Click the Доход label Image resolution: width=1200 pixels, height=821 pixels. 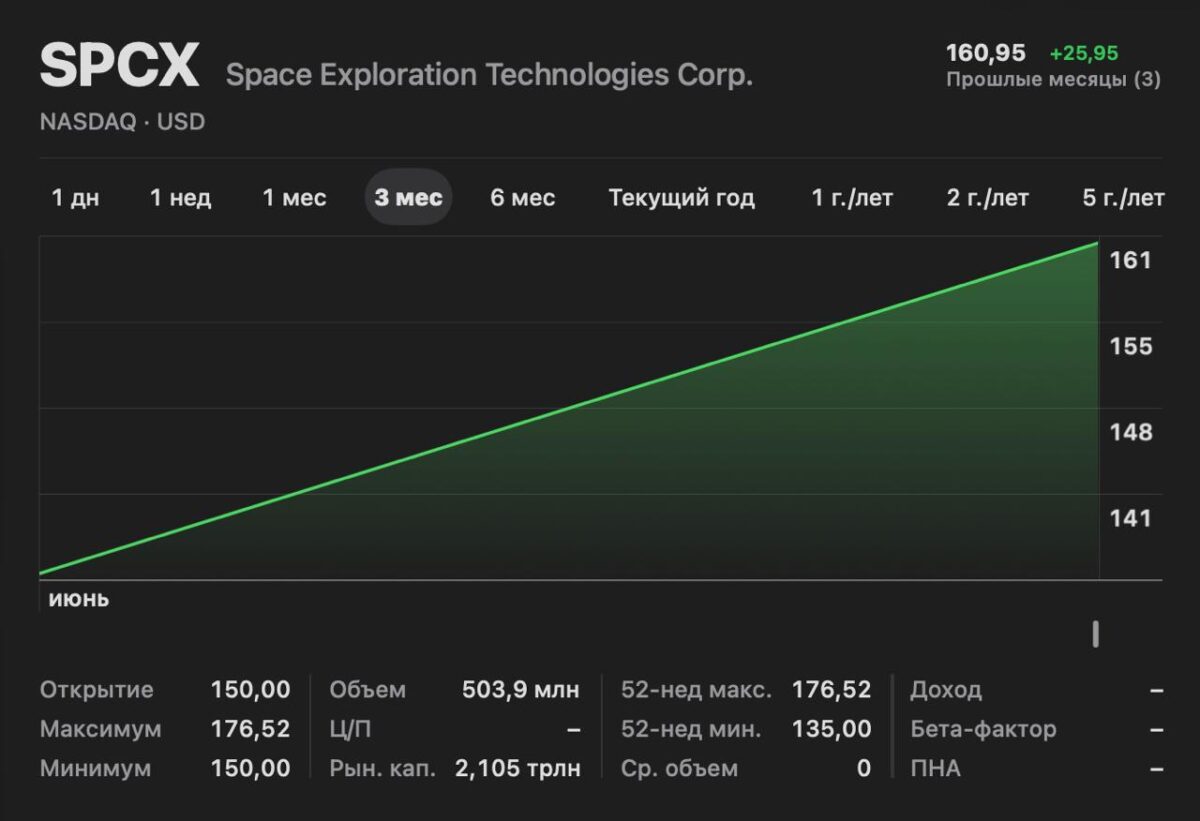[x=946, y=690]
